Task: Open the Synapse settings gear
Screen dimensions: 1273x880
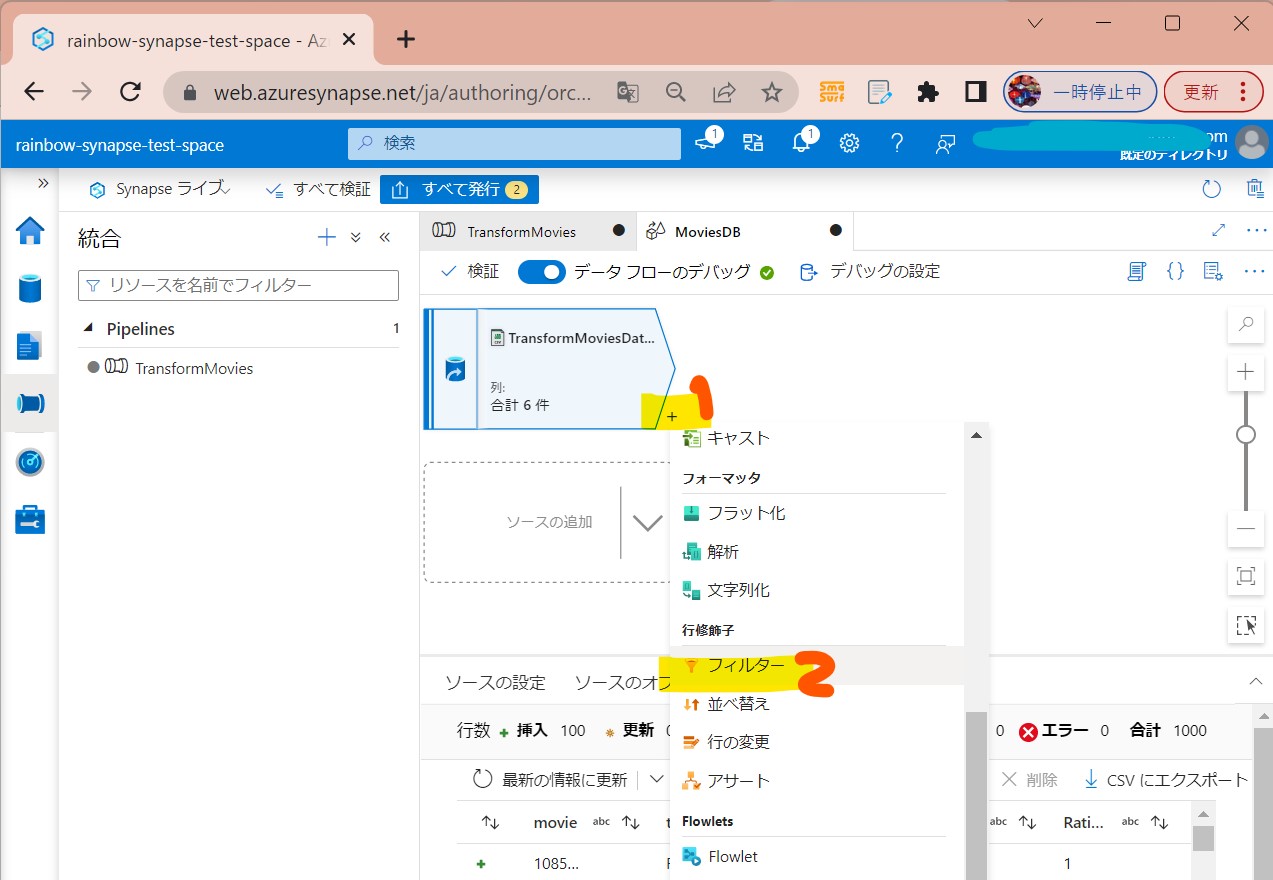Action: pos(849,143)
